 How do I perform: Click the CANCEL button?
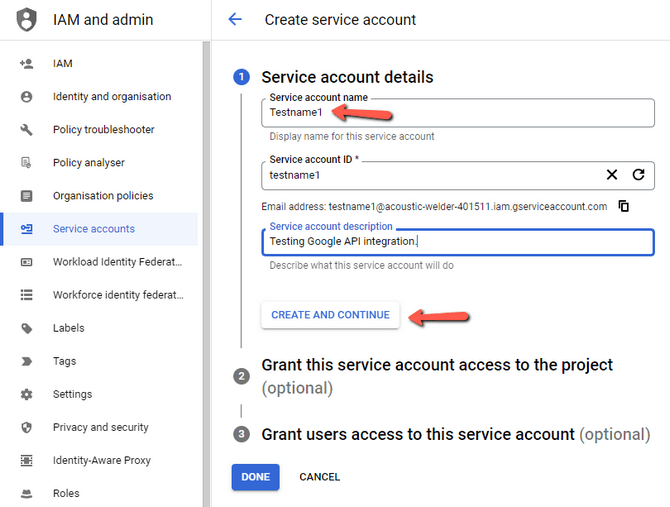tap(320, 477)
